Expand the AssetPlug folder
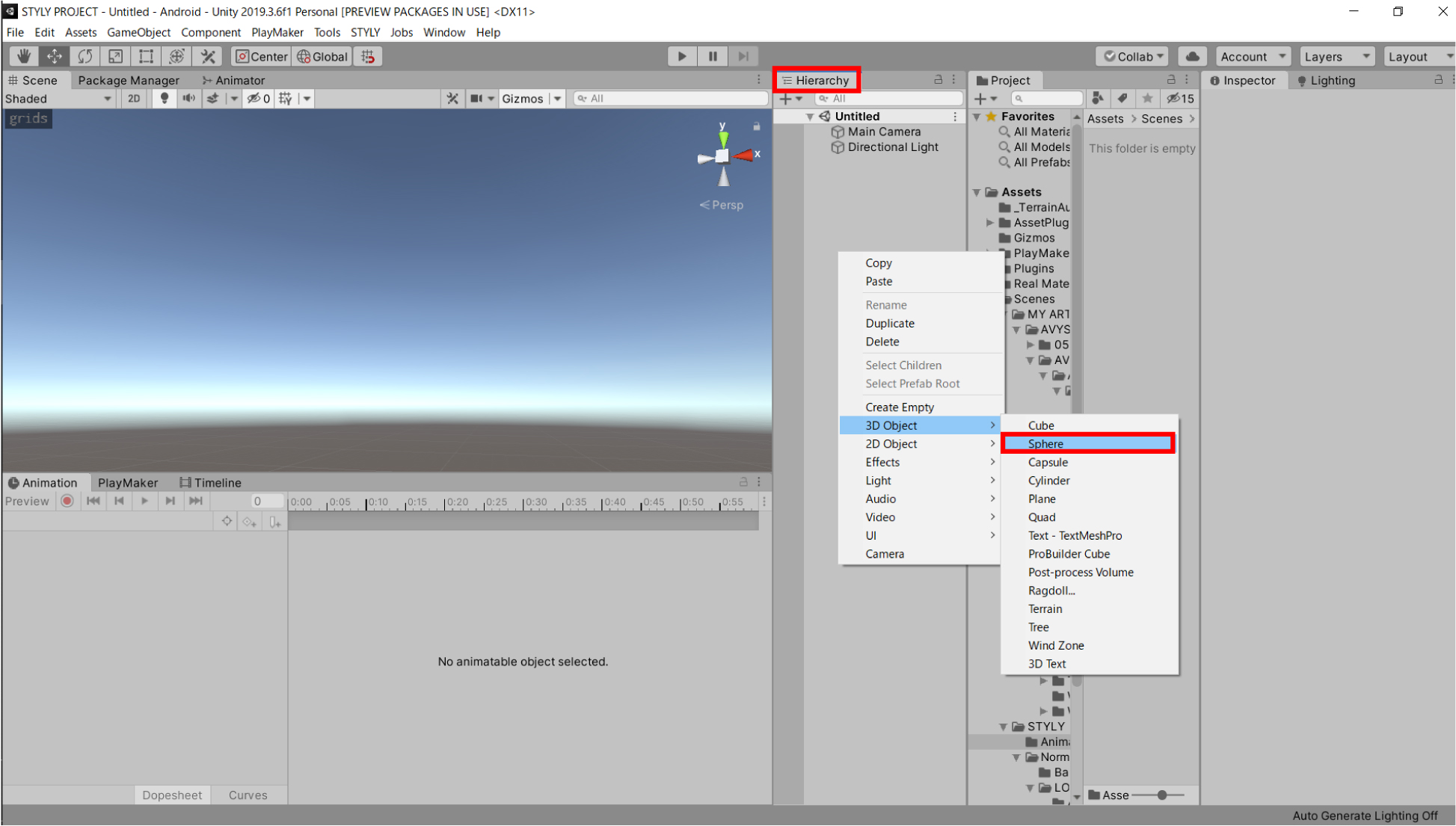This screenshot has height=826, width=1456. (x=989, y=223)
